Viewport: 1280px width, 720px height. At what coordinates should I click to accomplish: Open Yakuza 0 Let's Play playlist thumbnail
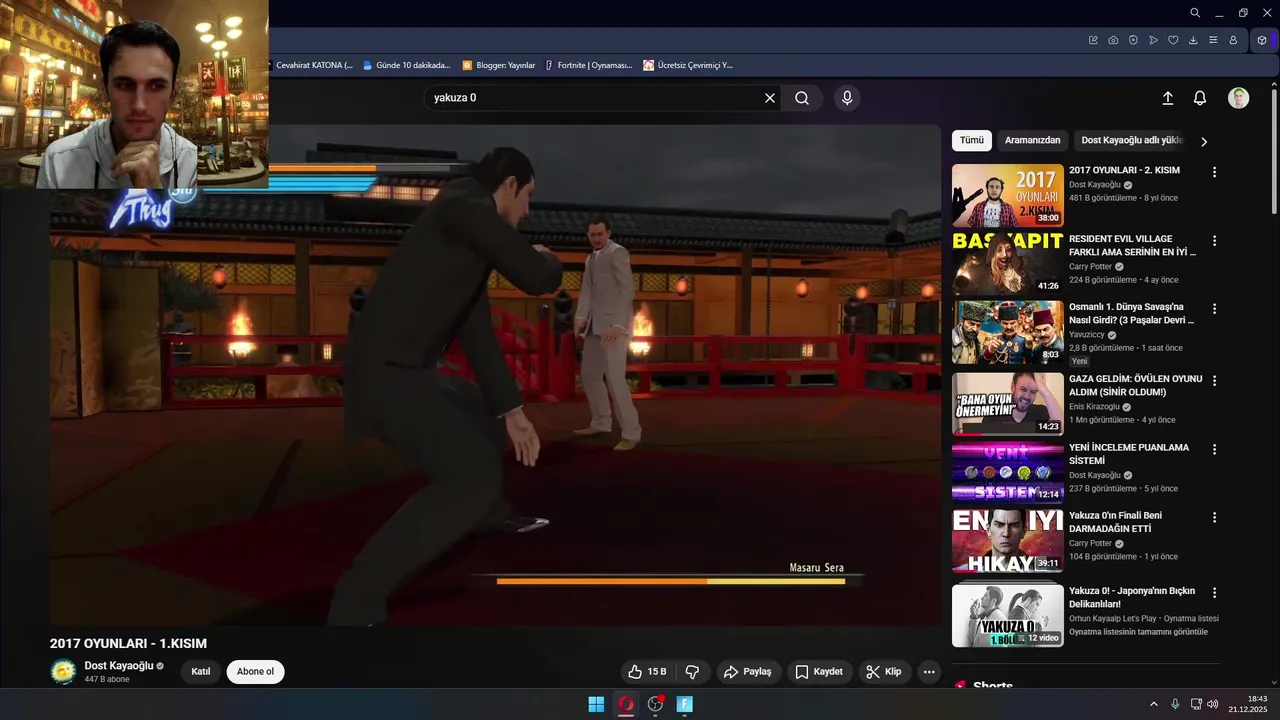coord(1008,615)
